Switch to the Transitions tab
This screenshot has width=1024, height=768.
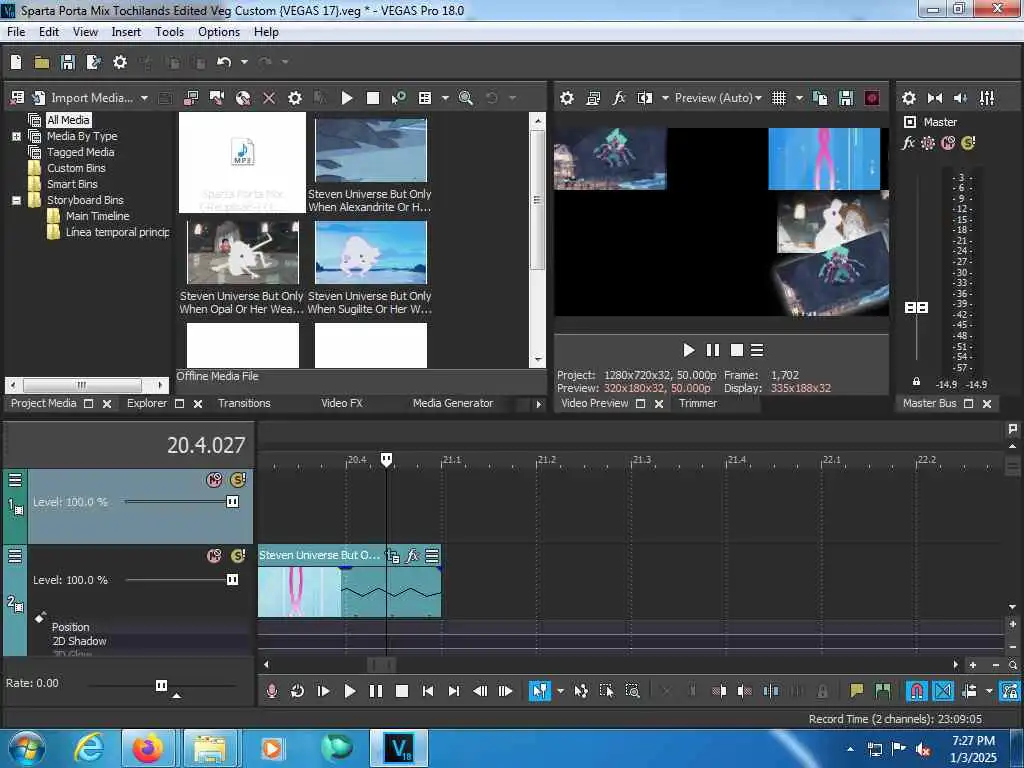[244, 404]
